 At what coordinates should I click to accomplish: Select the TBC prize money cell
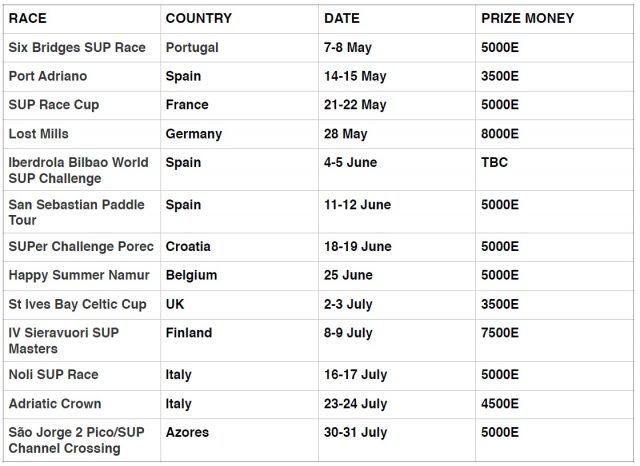point(495,162)
